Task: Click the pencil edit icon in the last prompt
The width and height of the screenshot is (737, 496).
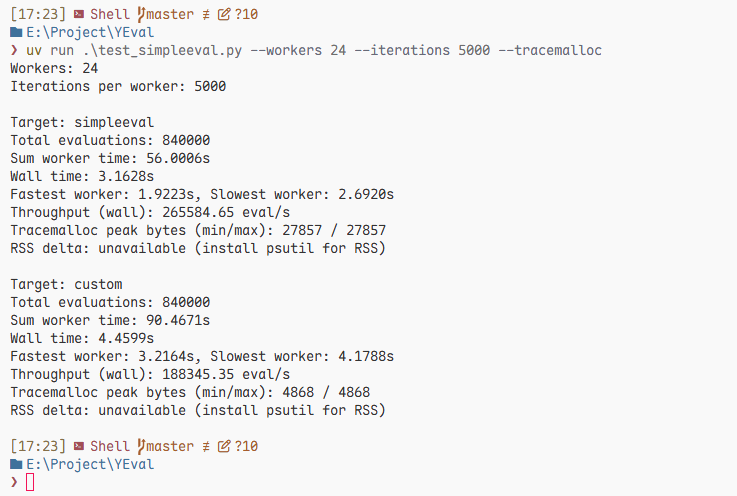Action: 224,446
